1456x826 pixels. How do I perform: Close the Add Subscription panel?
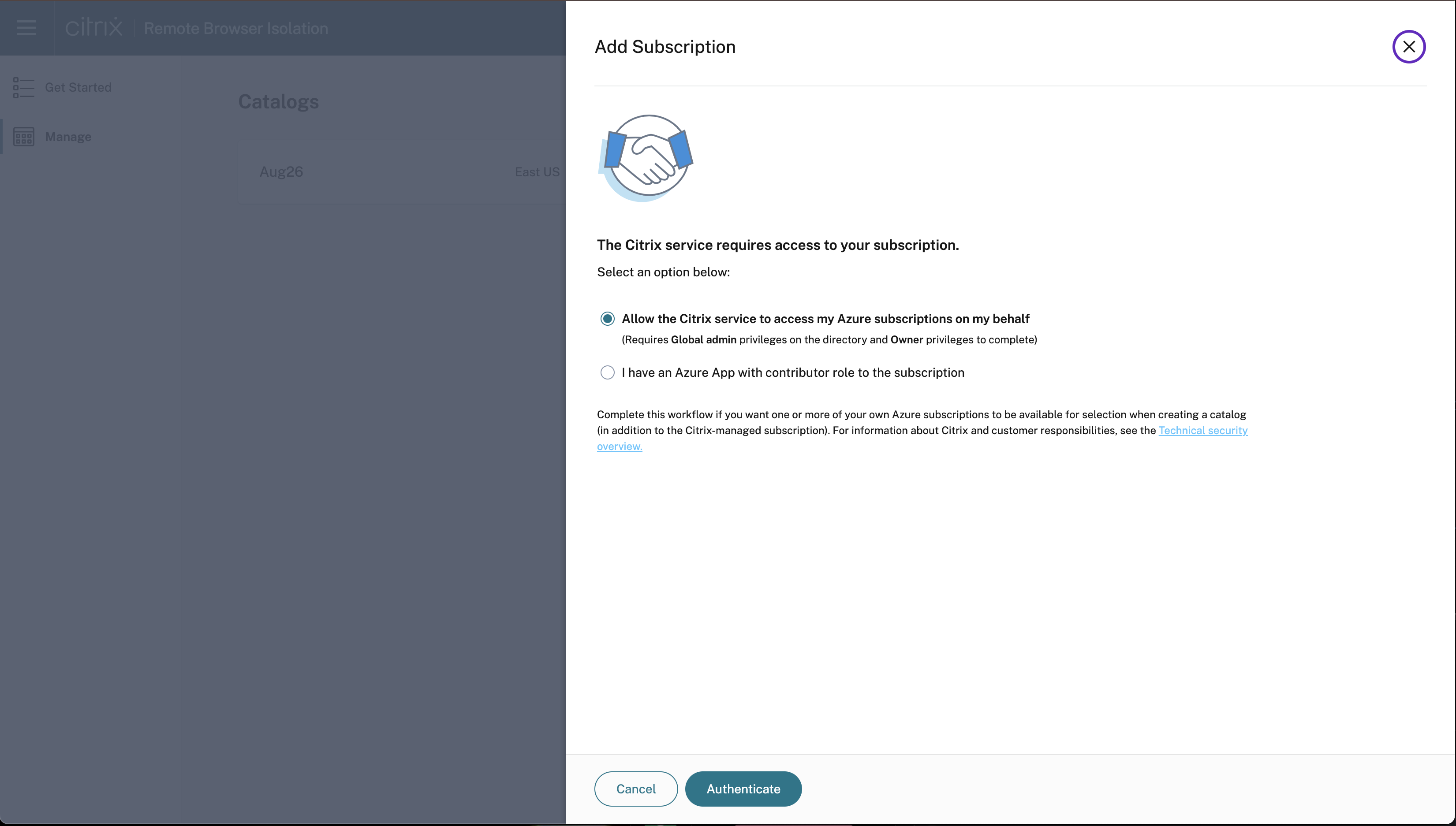[x=1408, y=47]
